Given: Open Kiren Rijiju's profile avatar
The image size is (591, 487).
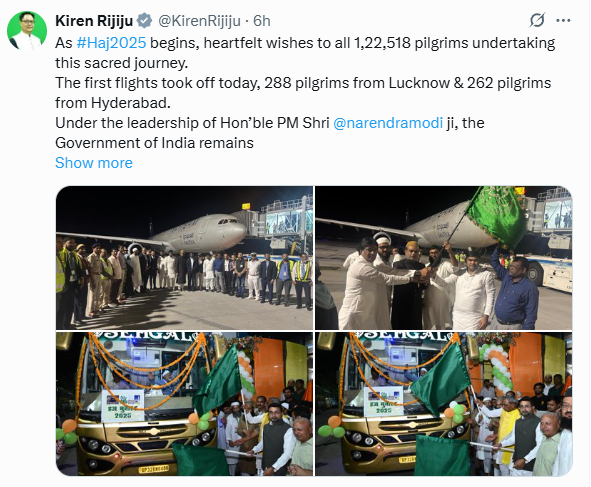Looking at the screenshot, I should [27, 31].
